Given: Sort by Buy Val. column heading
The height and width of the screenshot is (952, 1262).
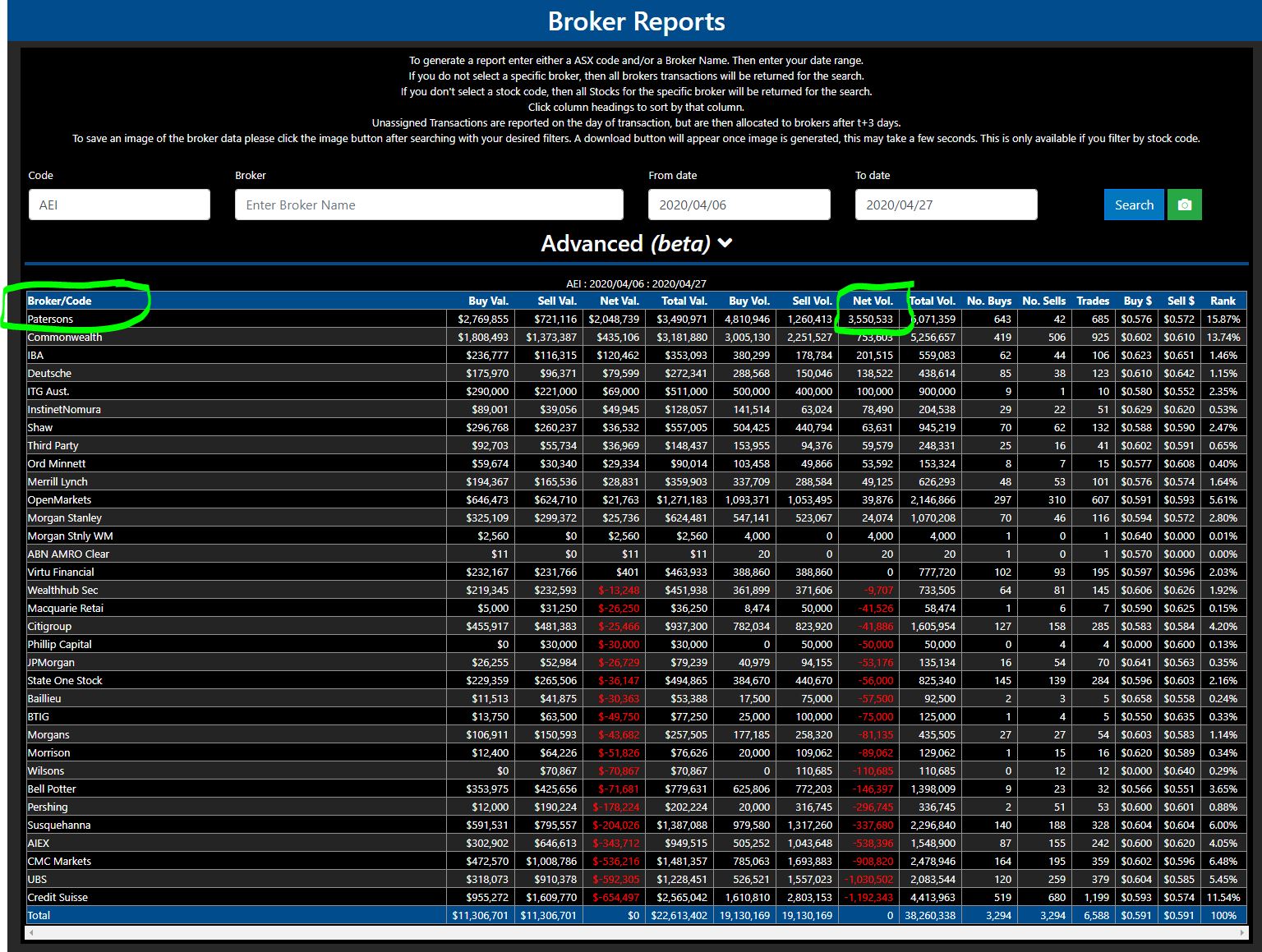Looking at the screenshot, I should pyautogui.click(x=488, y=301).
